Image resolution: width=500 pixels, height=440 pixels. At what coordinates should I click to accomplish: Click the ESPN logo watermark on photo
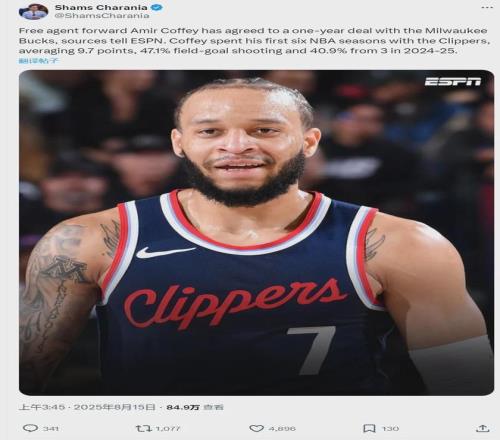[x=453, y=81]
